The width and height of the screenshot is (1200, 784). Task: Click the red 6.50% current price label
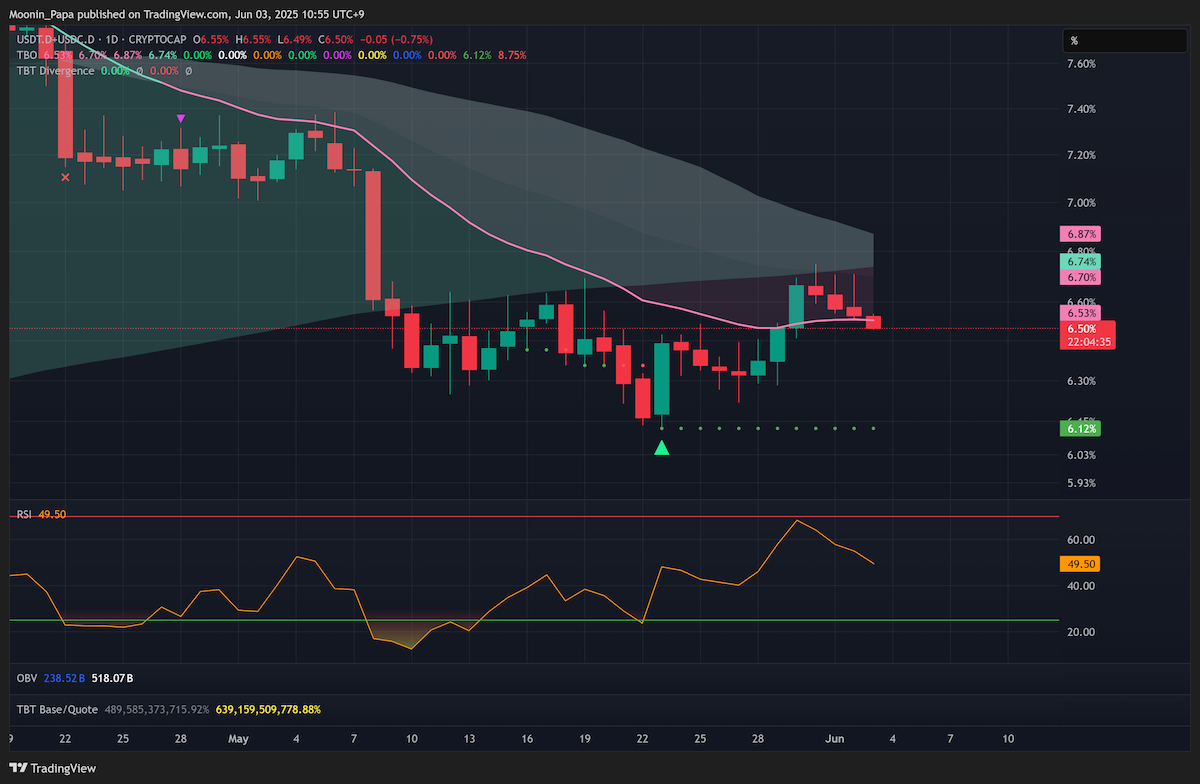click(1084, 328)
